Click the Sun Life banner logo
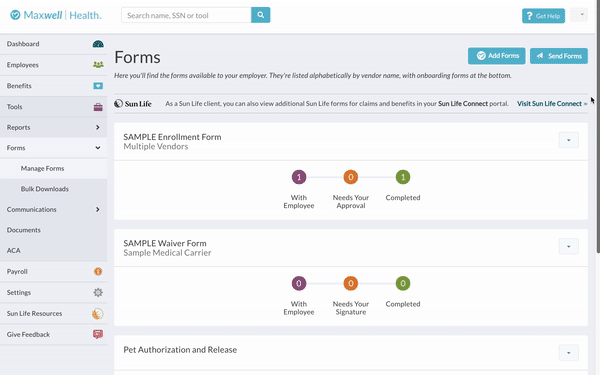The height and width of the screenshot is (375, 600). click(x=133, y=103)
